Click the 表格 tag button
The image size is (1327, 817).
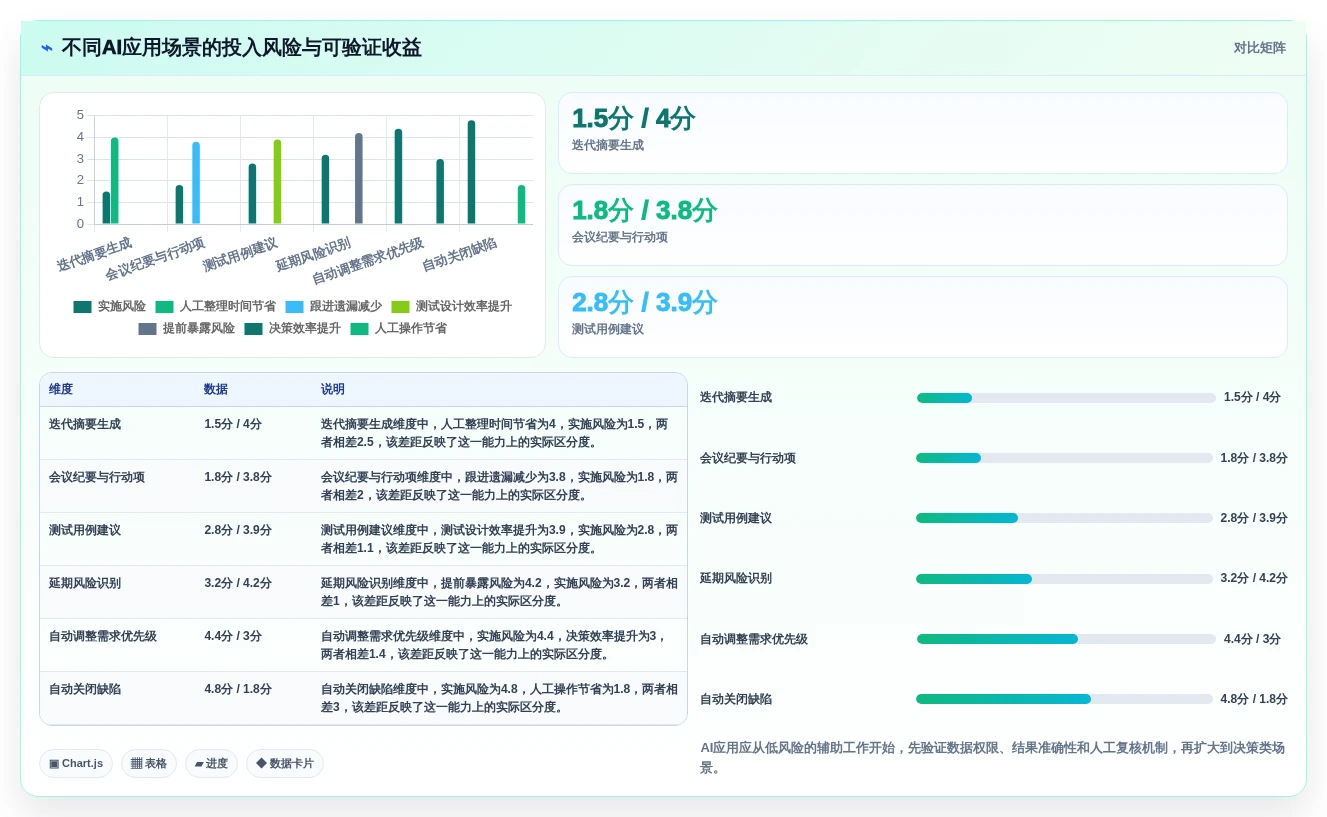coord(149,764)
